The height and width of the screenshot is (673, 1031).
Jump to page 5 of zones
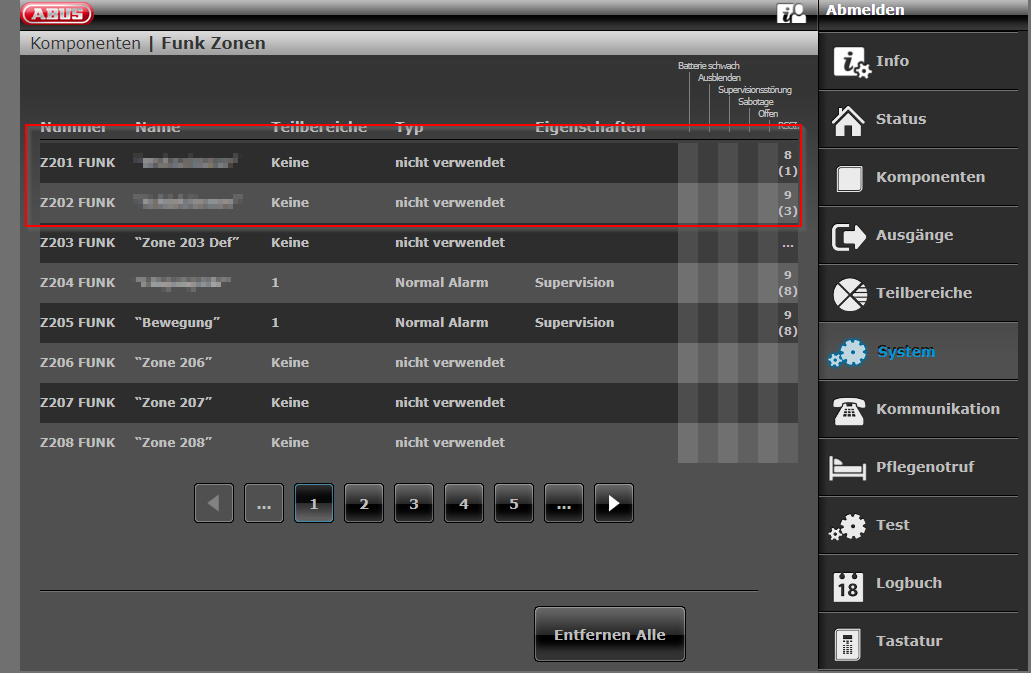point(514,504)
